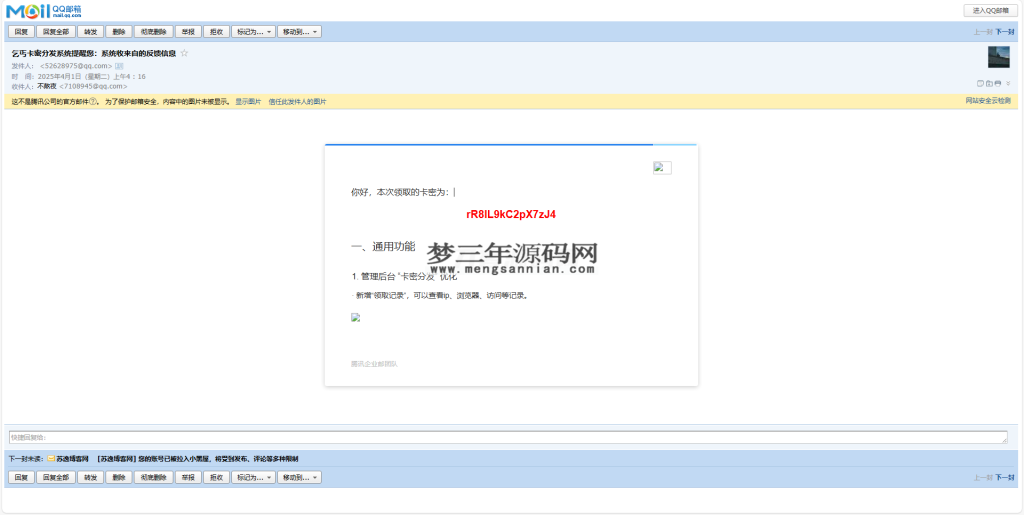The image size is (1024, 515).
Task: Click 显示图片 link
Action: [248, 102]
